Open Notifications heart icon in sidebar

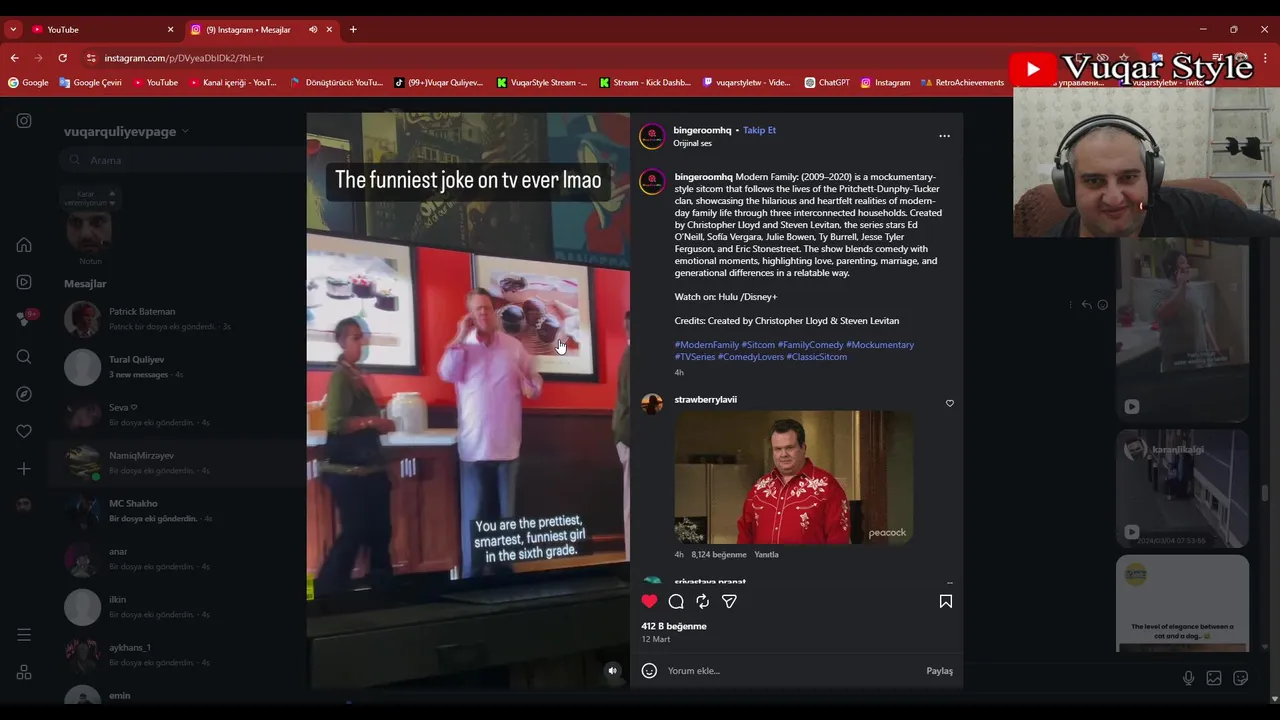click(x=24, y=431)
